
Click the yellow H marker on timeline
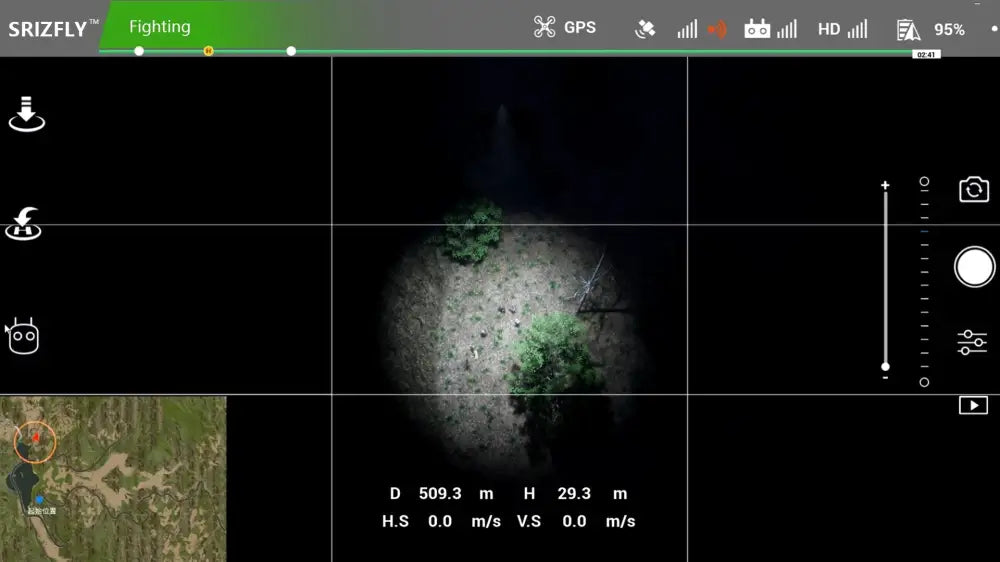coord(208,50)
